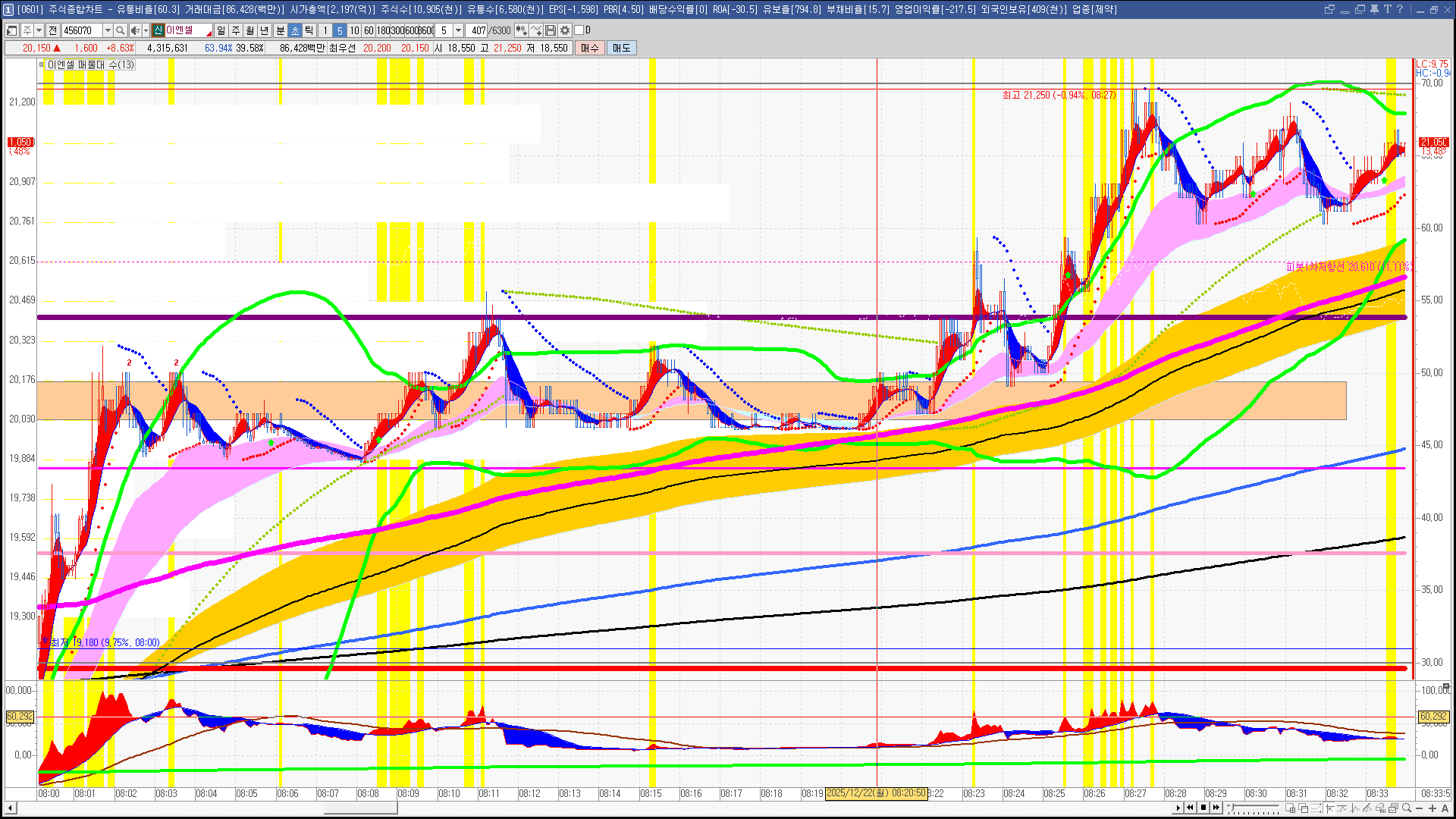Select the 10 interval tab
This screenshot has width=1456, height=819.
click(354, 30)
